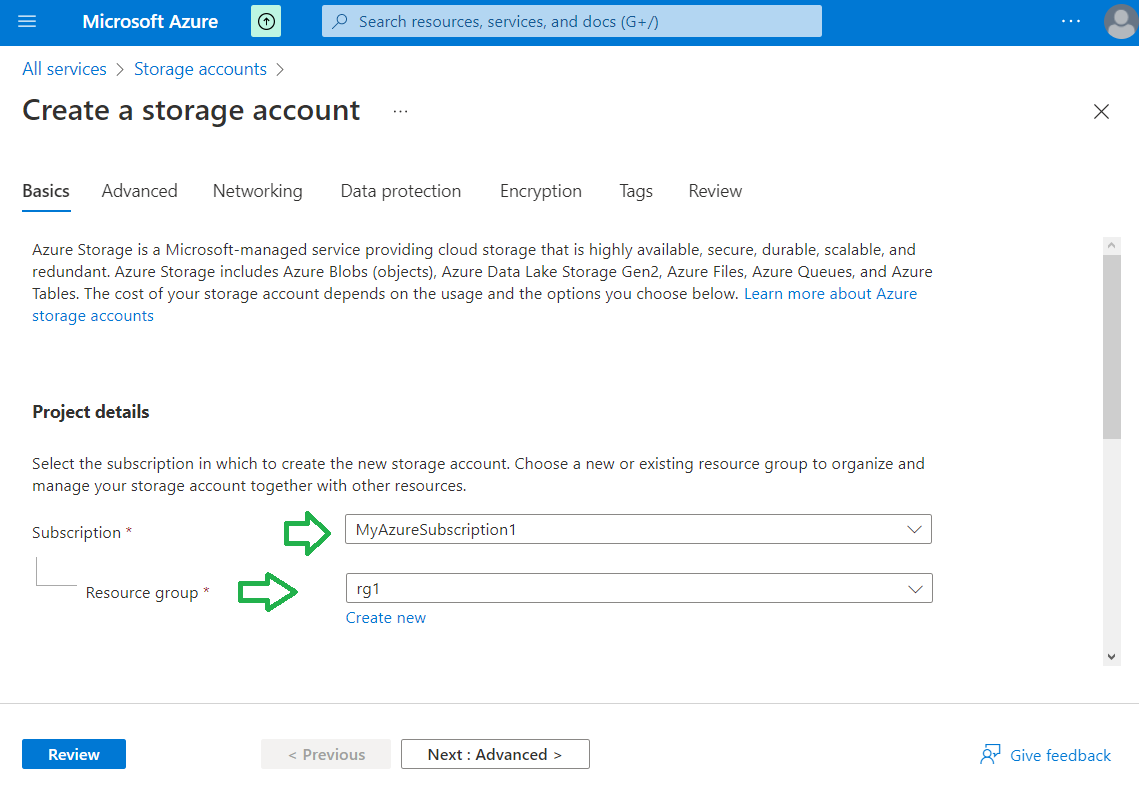Image resolution: width=1139 pixels, height=795 pixels.
Task: Click the Previous button
Action: (326, 754)
